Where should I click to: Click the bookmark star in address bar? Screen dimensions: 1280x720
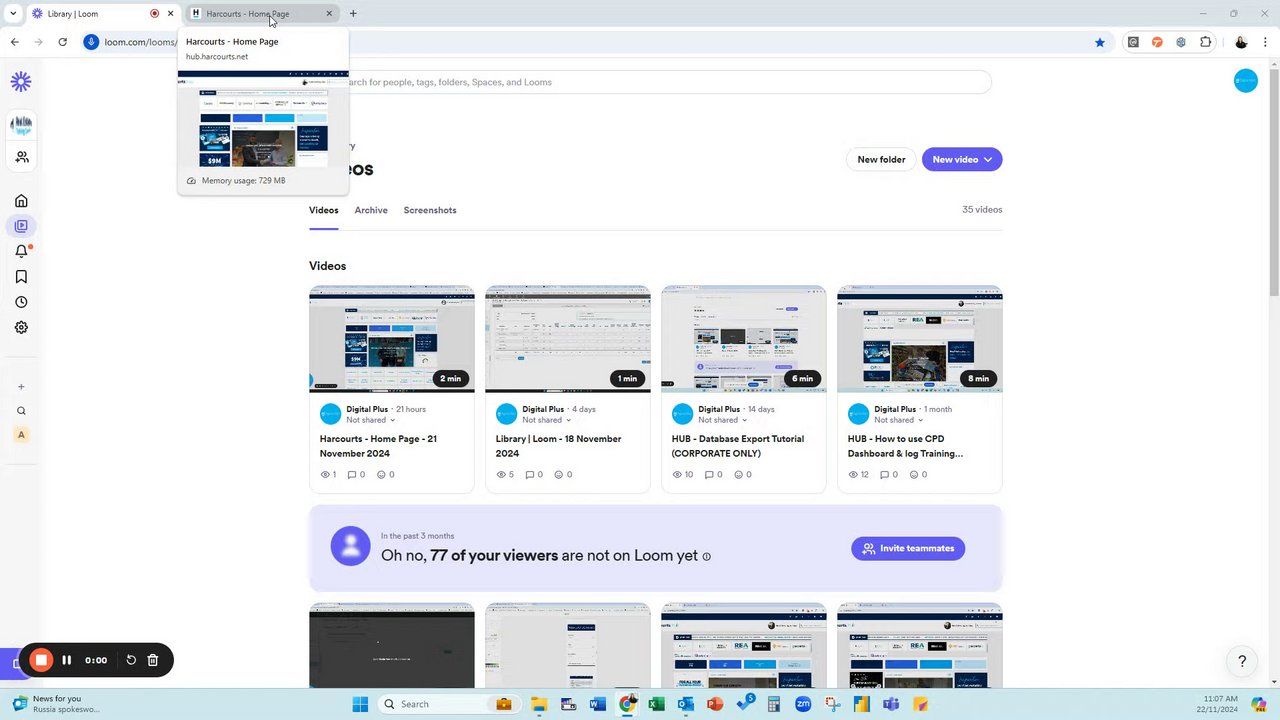1100,42
